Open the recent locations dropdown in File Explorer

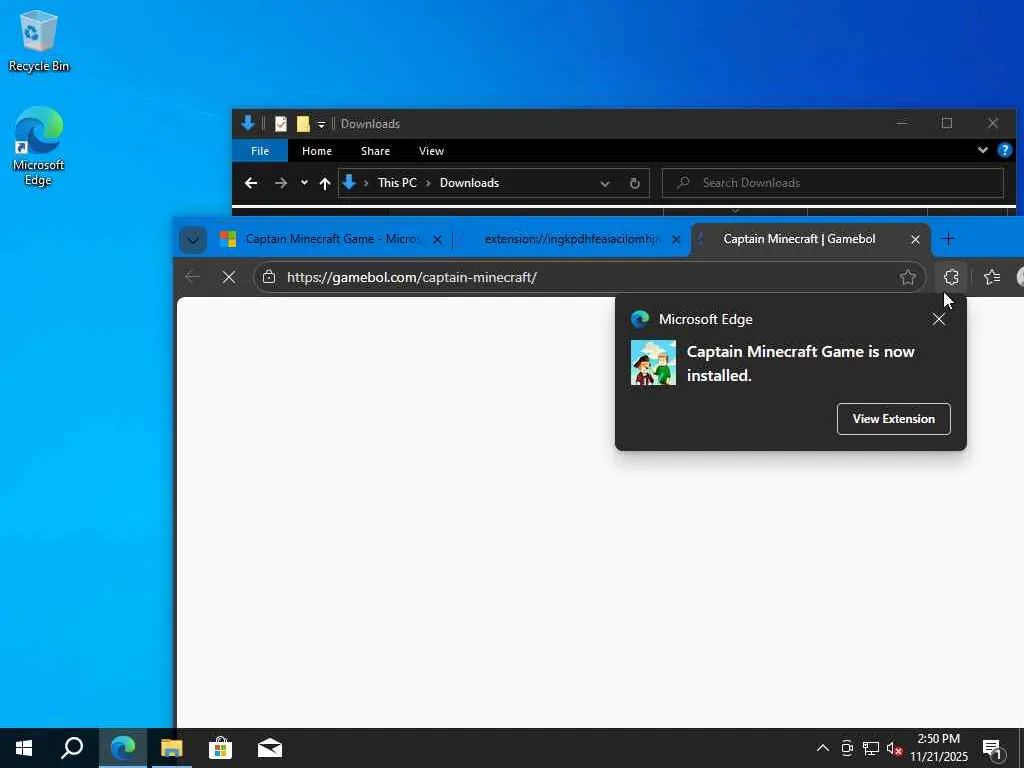[x=304, y=184]
